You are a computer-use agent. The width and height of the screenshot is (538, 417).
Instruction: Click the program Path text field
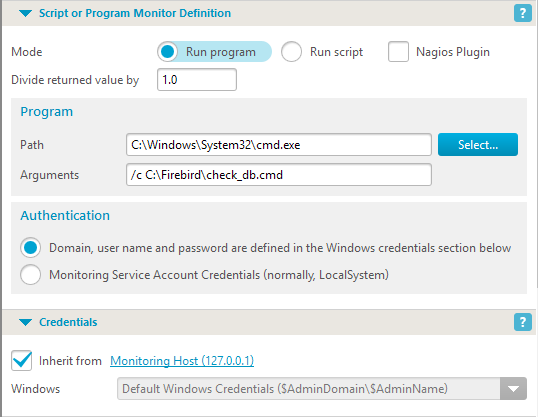coord(279,144)
